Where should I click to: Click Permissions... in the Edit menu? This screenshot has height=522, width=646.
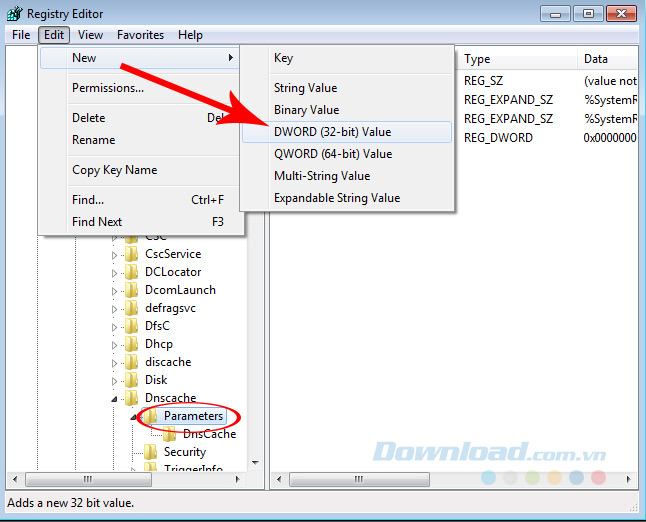pos(108,88)
